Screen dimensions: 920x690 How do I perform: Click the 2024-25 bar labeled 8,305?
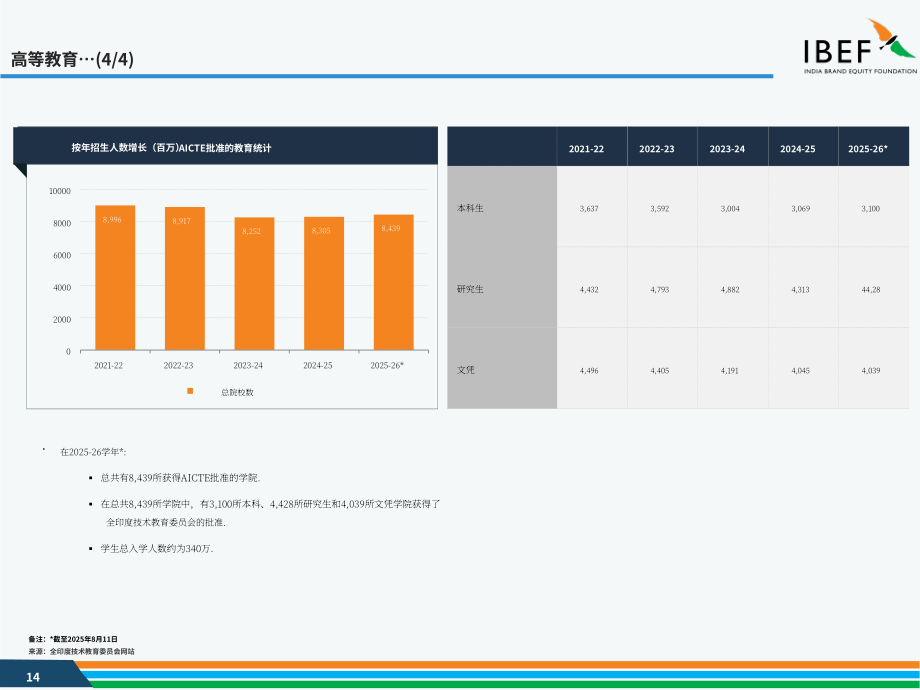tap(324, 283)
